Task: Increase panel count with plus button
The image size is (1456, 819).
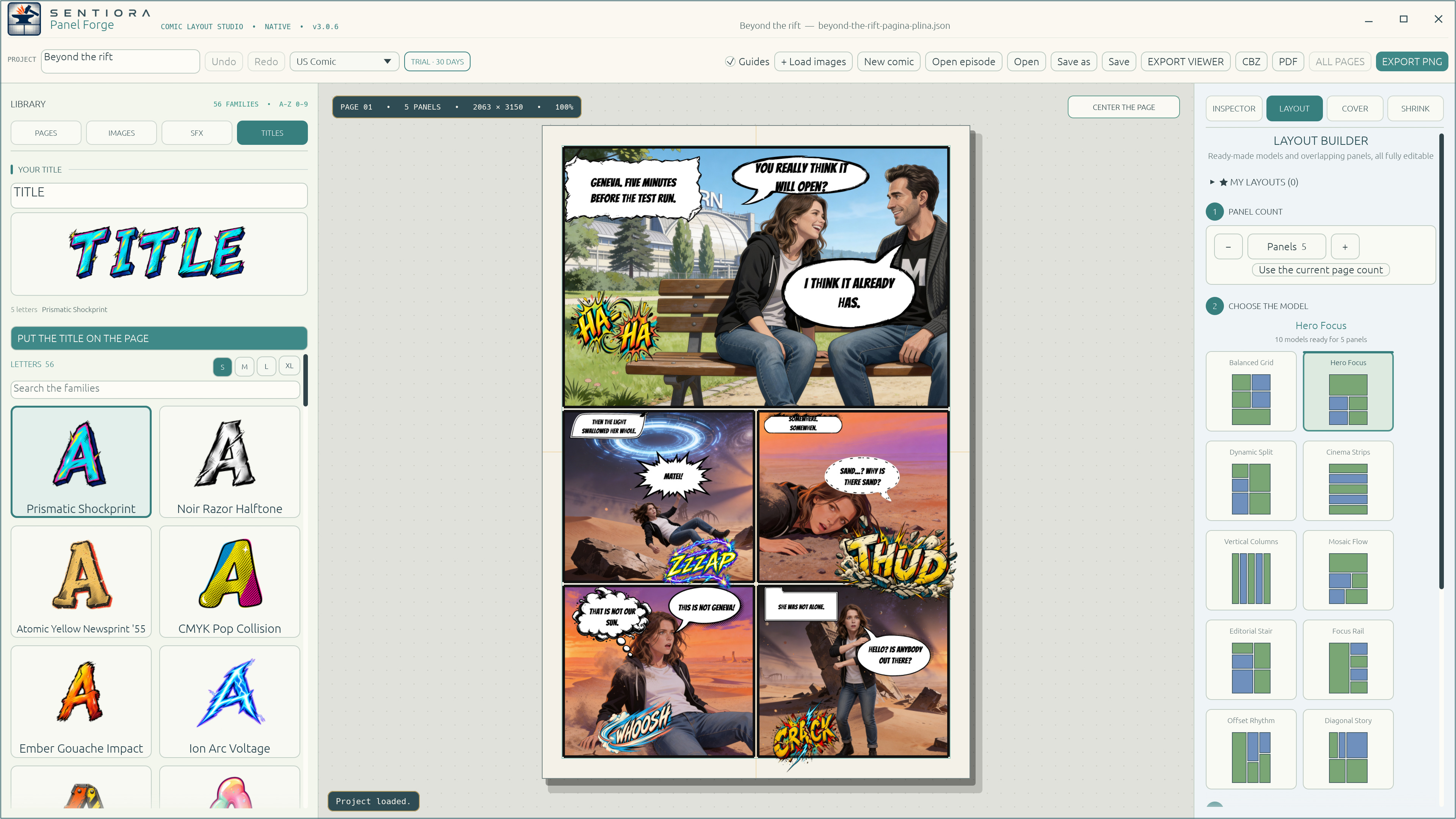Action: [1345, 247]
